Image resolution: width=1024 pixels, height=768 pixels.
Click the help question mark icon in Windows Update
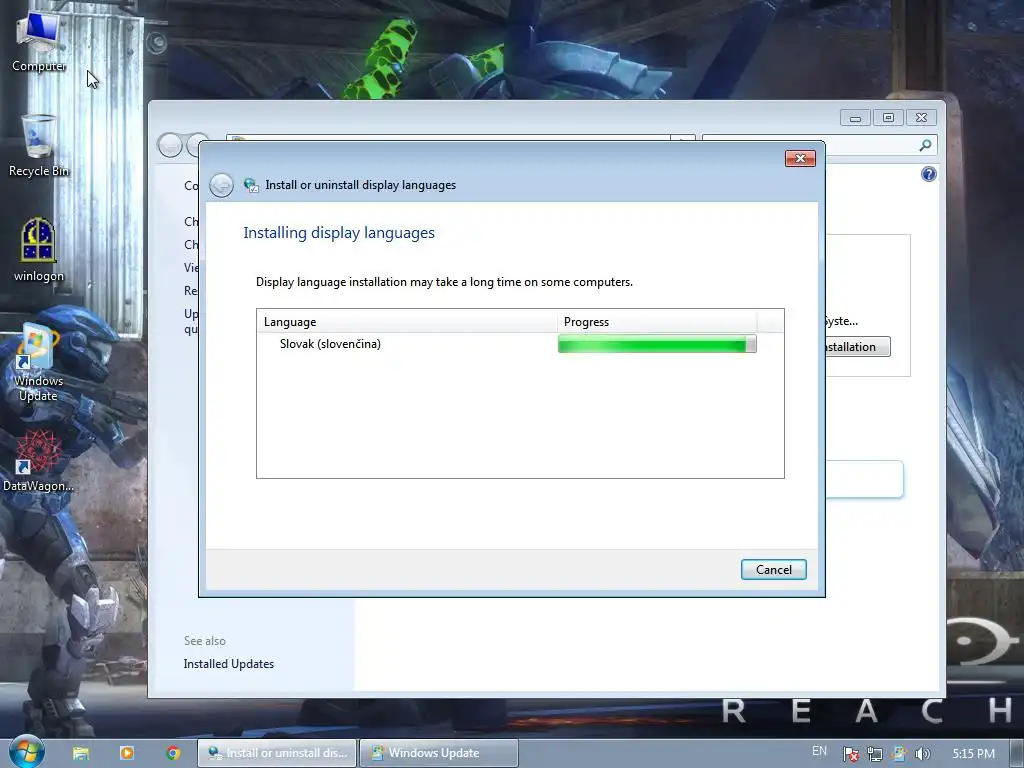coord(928,174)
